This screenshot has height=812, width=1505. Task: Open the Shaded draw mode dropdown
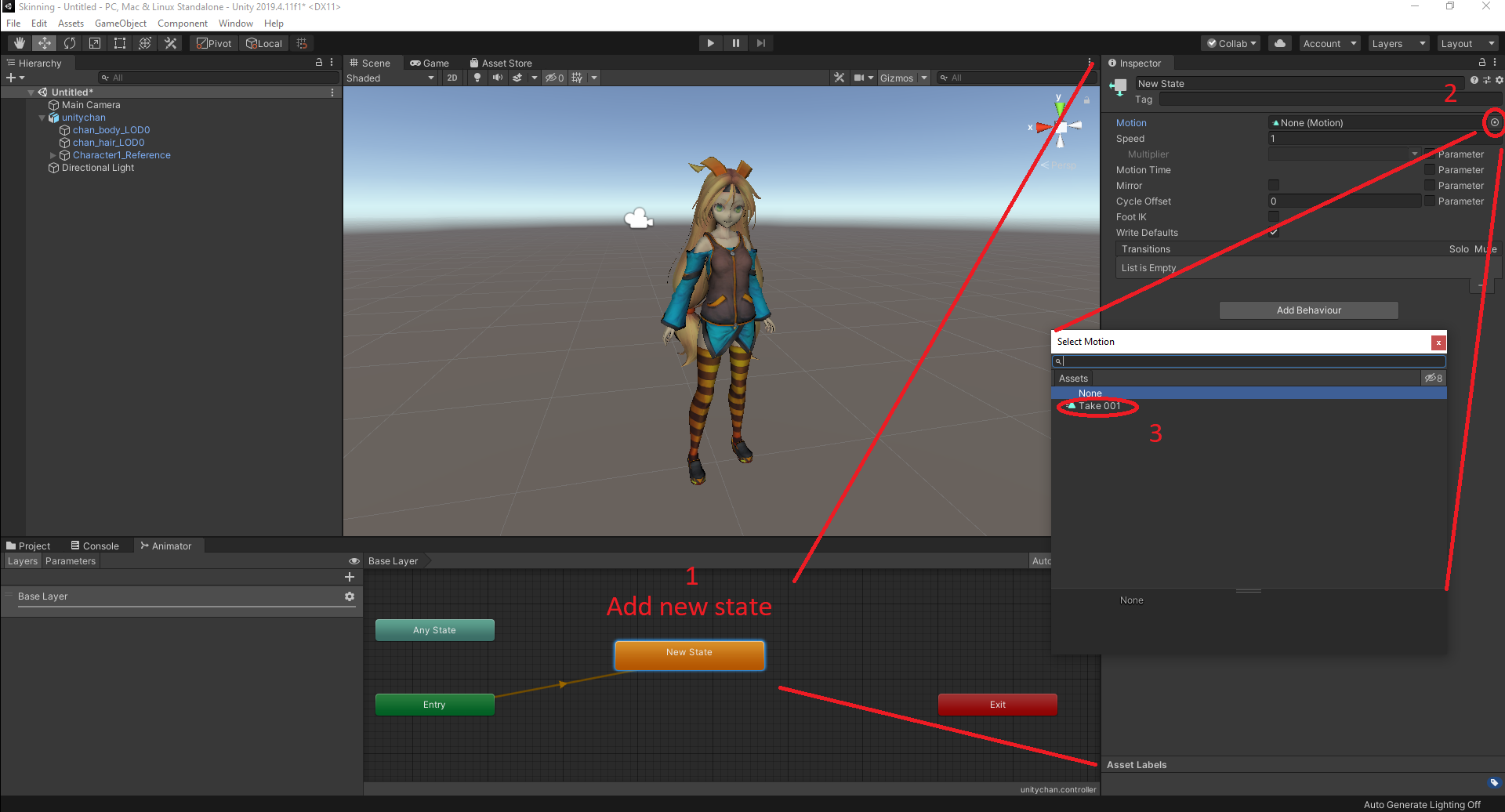click(x=390, y=78)
